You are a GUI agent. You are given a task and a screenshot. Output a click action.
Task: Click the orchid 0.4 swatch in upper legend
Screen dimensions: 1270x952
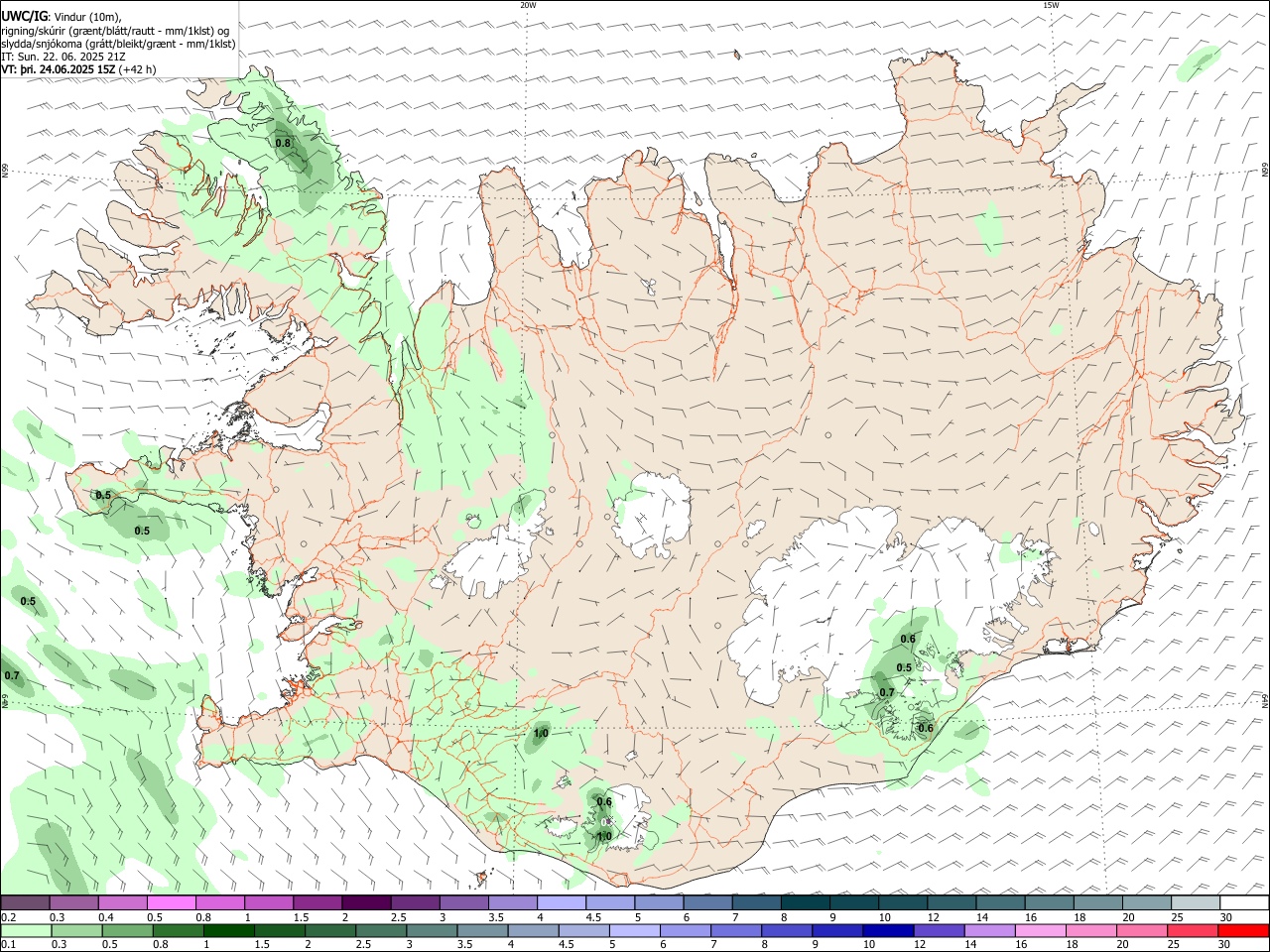pyautogui.click(x=122, y=903)
